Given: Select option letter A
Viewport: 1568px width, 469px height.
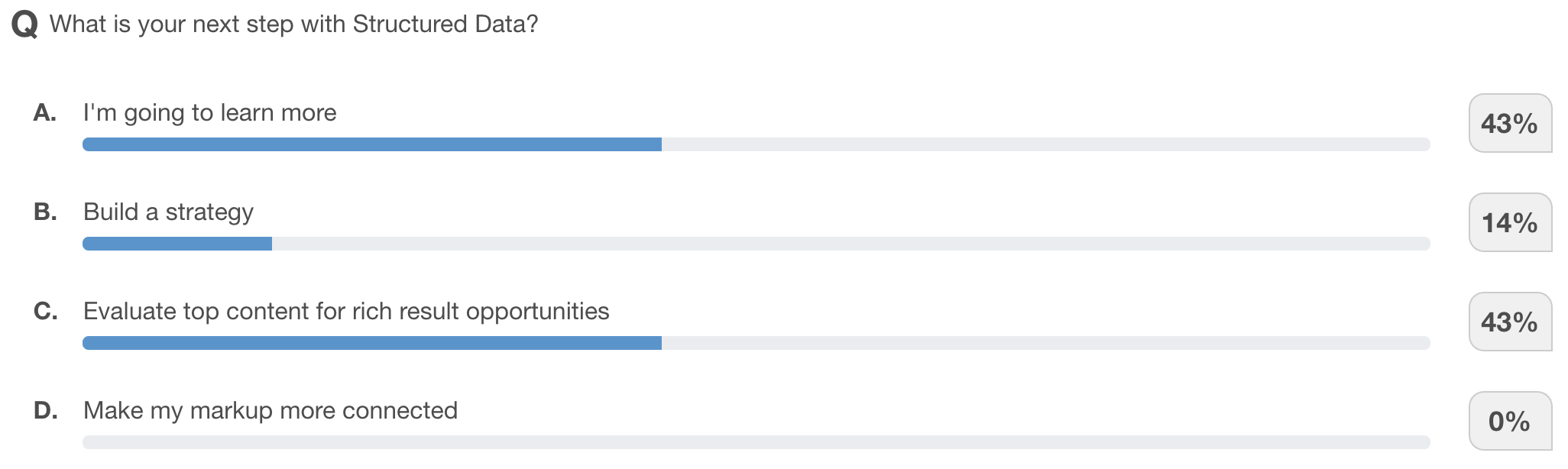Looking at the screenshot, I should (x=45, y=113).
